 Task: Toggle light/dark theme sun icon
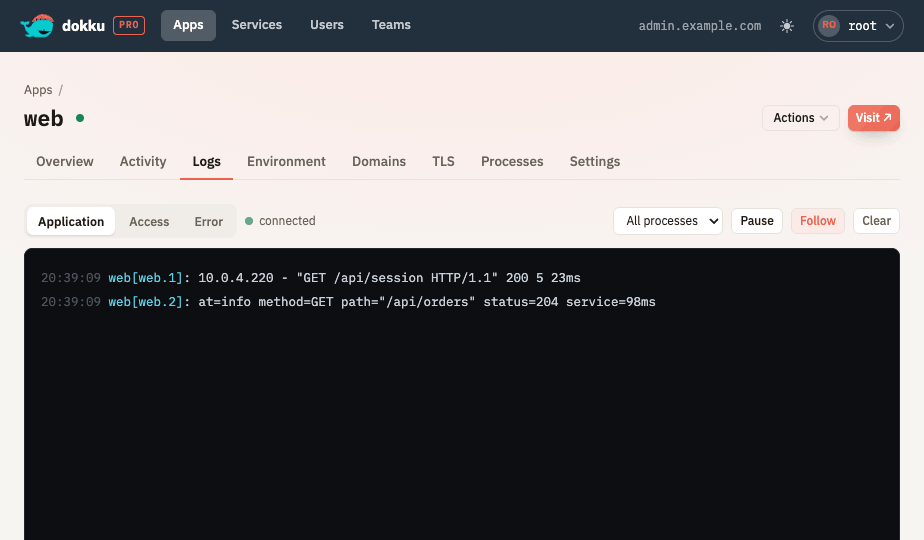787,26
